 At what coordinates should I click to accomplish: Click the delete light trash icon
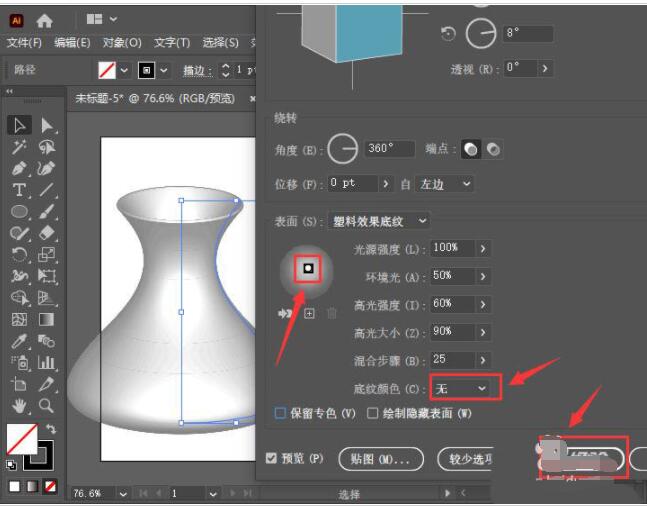pos(332,314)
